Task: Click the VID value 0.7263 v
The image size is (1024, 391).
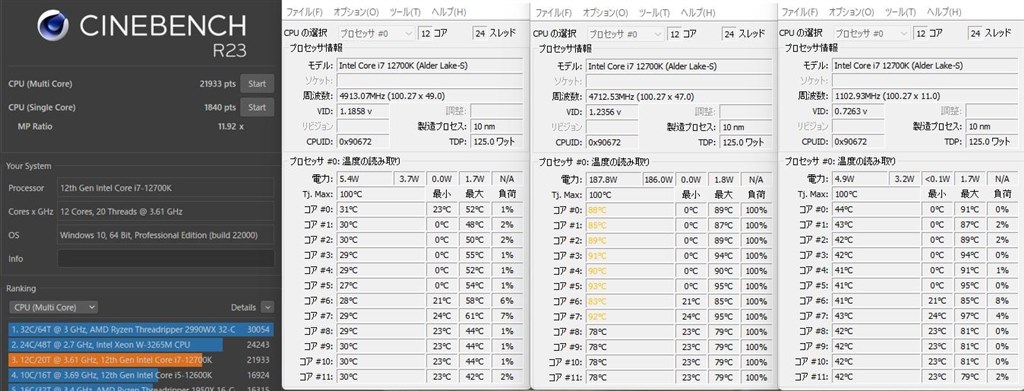Action: [x=858, y=111]
